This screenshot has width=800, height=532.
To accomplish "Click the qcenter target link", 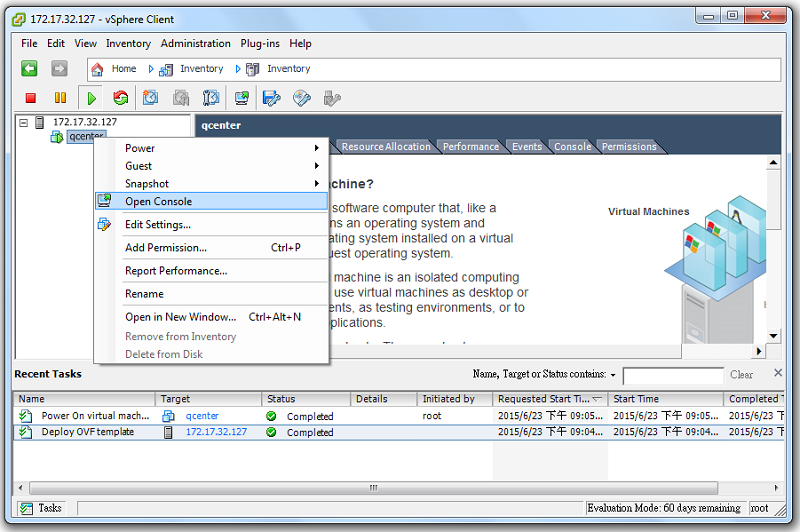I will coord(202,416).
